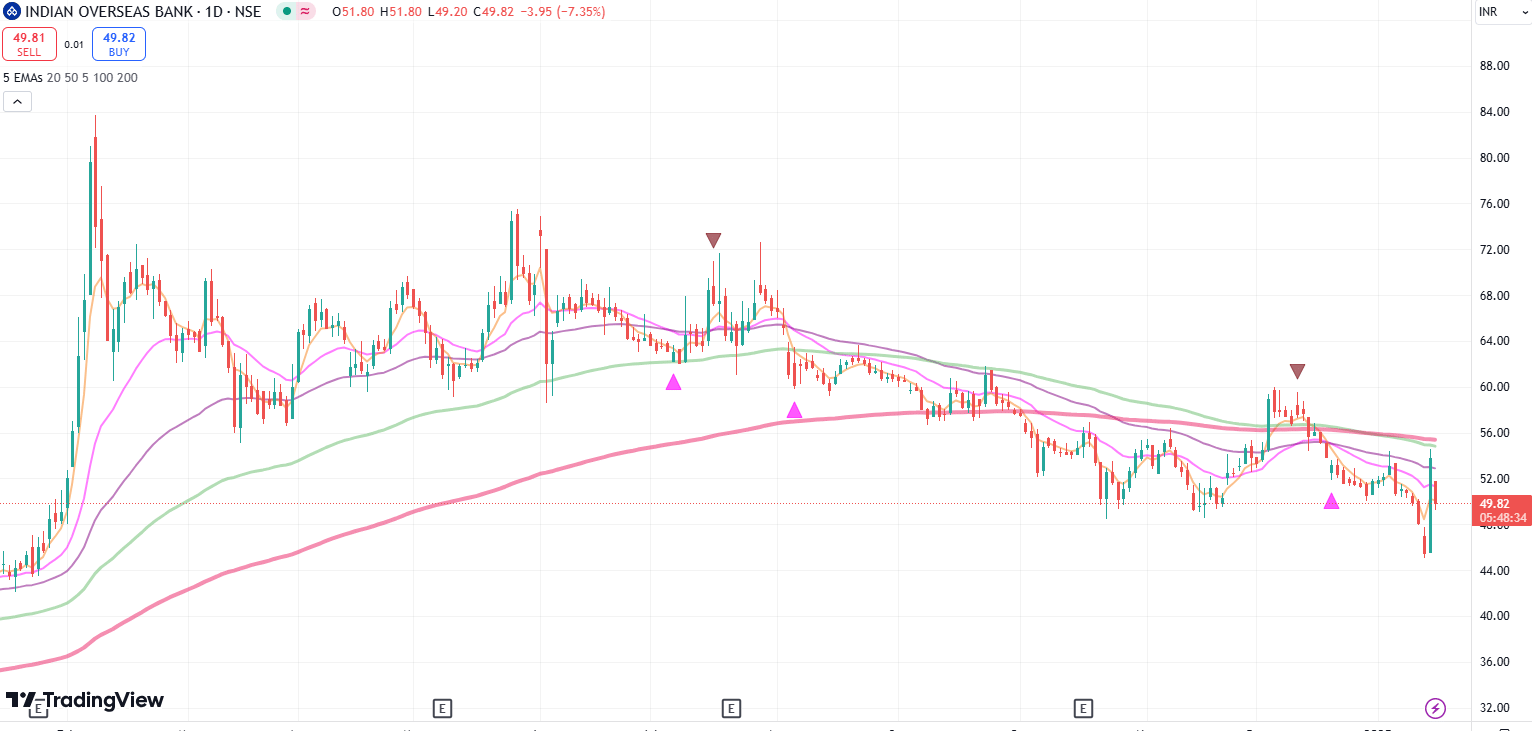Click the pink up-triangle marker near 50.00
Image resolution: width=1532 pixels, height=731 pixels.
[x=1331, y=501]
